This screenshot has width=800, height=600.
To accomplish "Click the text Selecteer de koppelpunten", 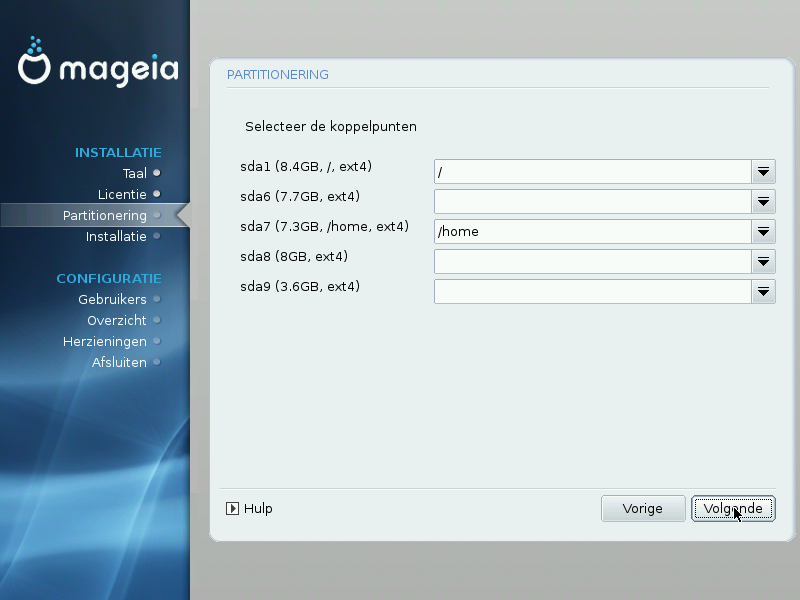I will pos(331,127).
